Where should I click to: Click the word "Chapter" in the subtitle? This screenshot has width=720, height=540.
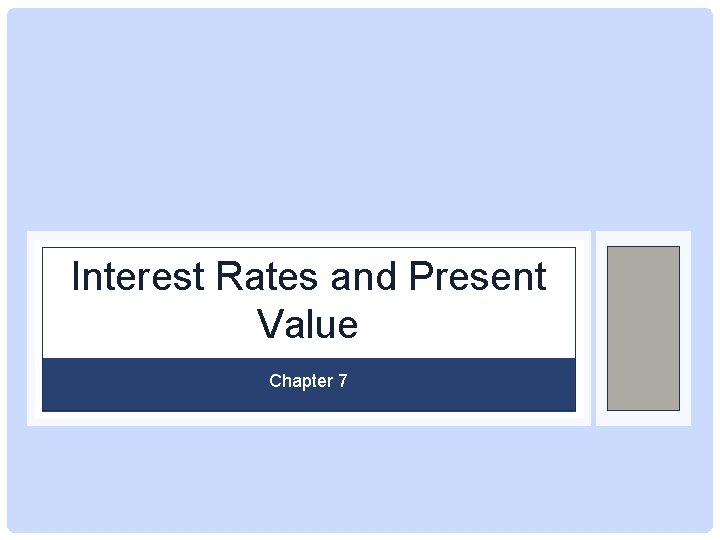(301, 381)
